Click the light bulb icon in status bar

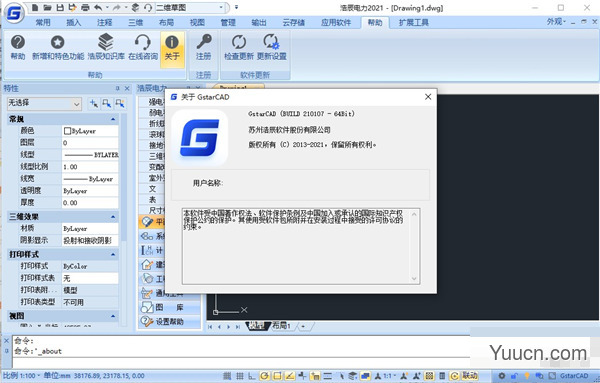(x=527, y=376)
